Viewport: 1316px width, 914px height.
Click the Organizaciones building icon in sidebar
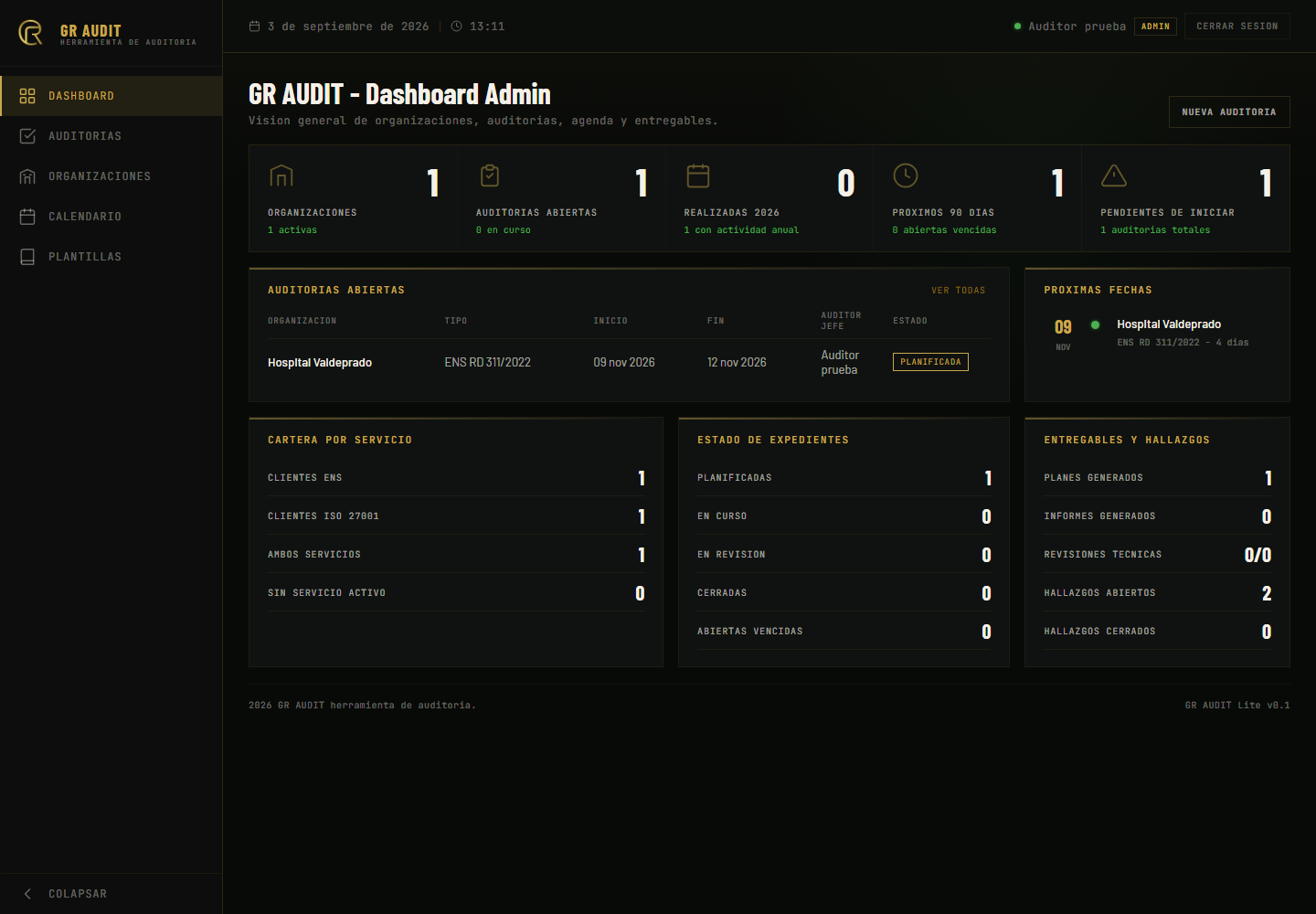(27, 176)
